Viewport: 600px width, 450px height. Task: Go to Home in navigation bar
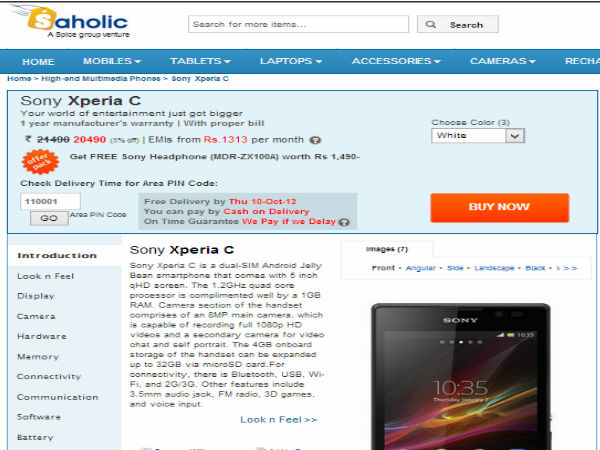38,62
